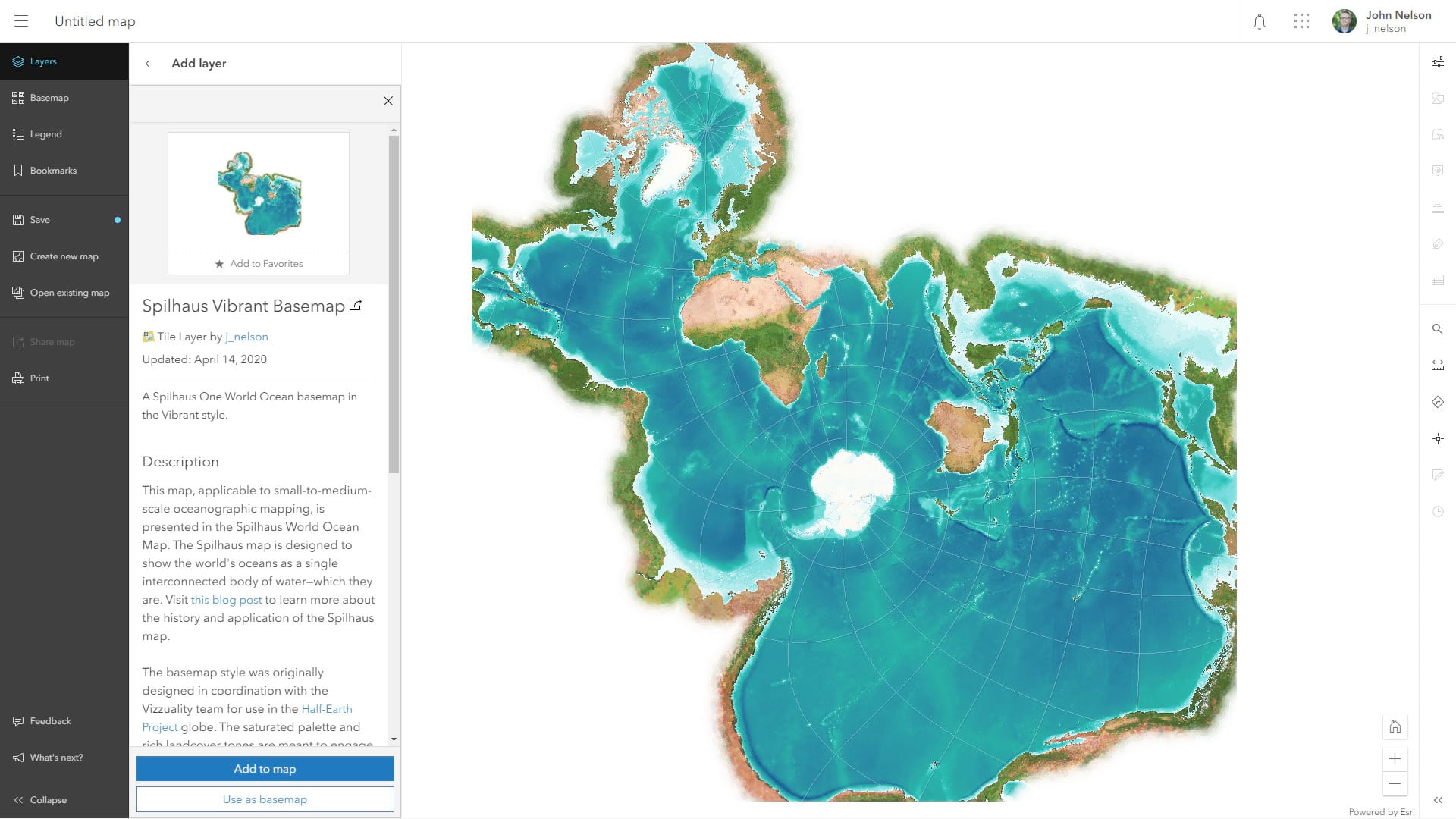Click the home extent button
Image resolution: width=1456 pixels, height=819 pixels.
tap(1395, 727)
